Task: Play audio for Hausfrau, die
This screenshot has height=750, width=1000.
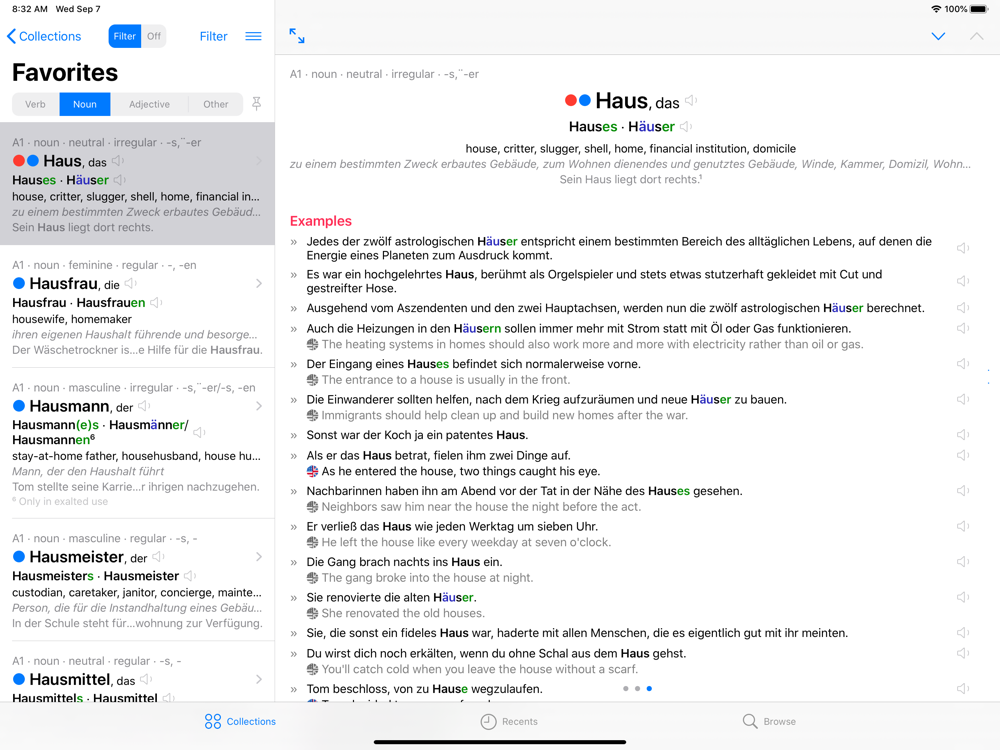Action: 130,283
